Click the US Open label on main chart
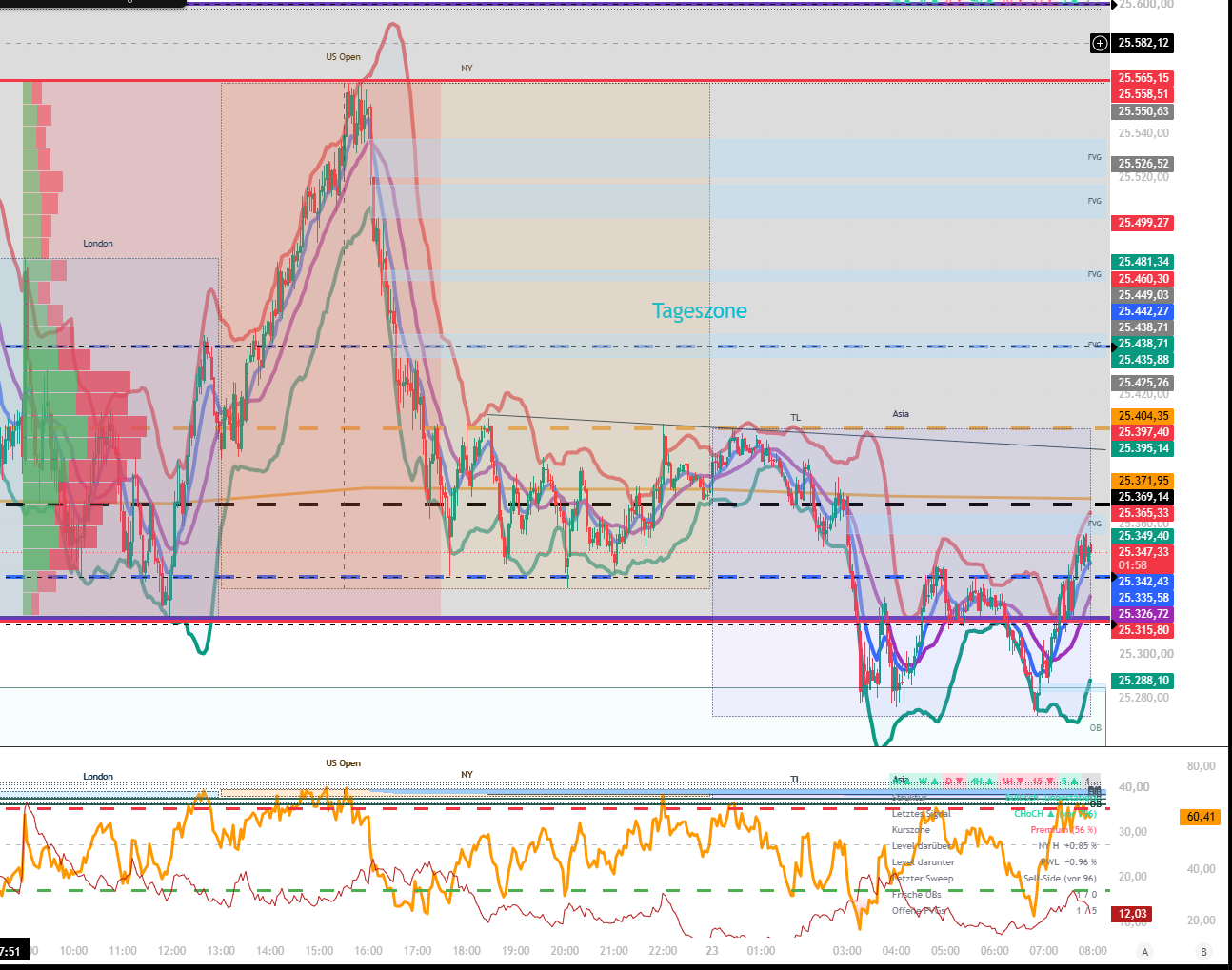The height and width of the screenshot is (970, 1232). [343, 57]
